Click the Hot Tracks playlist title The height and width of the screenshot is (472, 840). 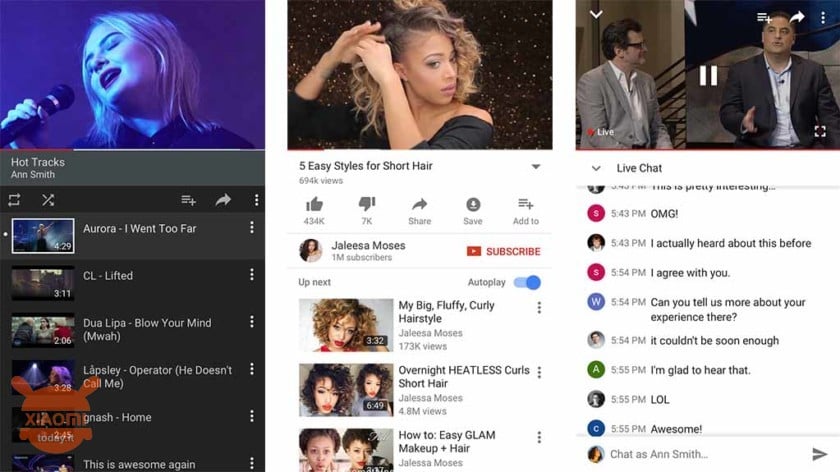(38, 162)
